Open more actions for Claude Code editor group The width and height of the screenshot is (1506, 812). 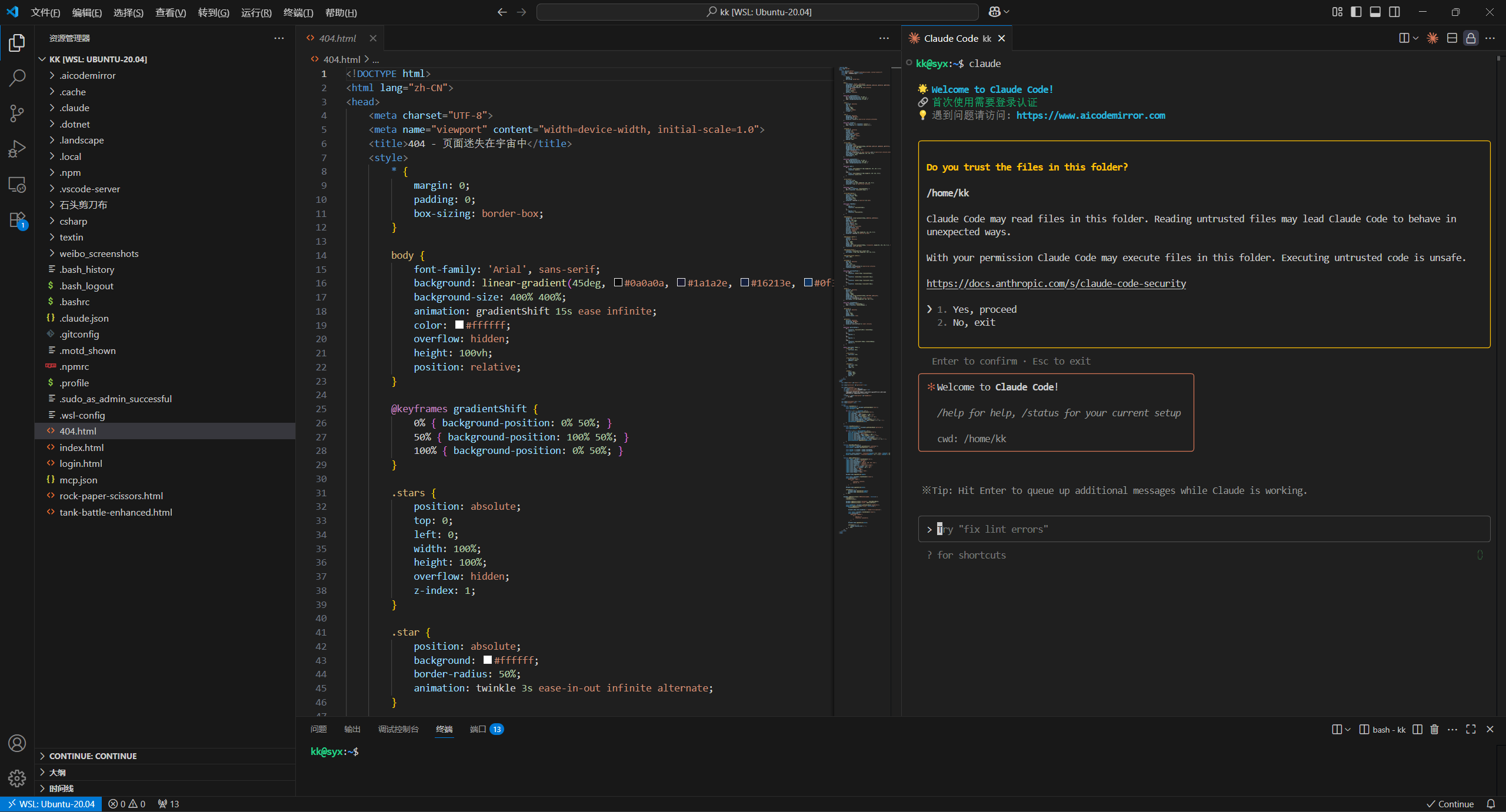(x=1490, y=38)
